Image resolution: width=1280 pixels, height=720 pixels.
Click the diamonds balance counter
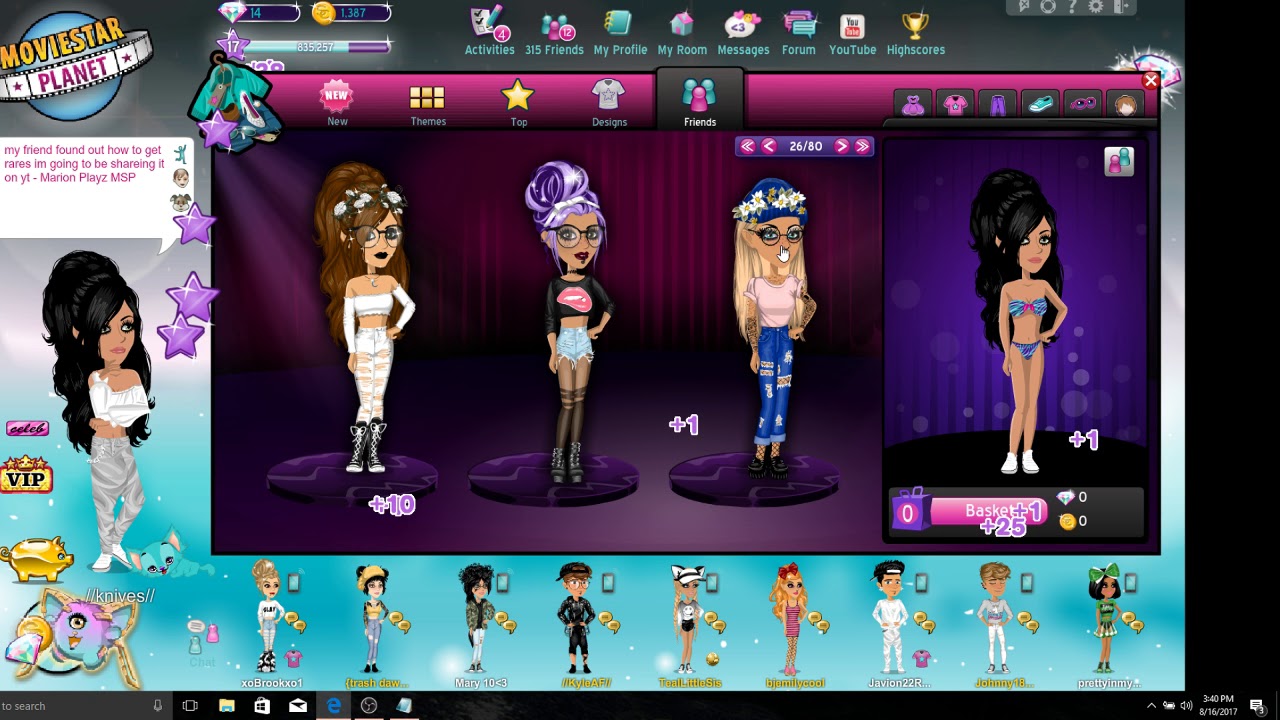pos(259,13)
